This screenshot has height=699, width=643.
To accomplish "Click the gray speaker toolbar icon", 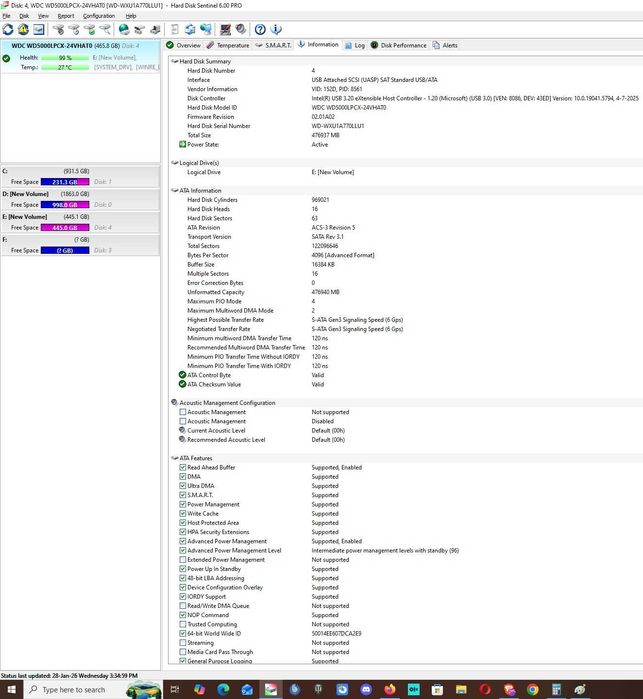I will 241,29.
